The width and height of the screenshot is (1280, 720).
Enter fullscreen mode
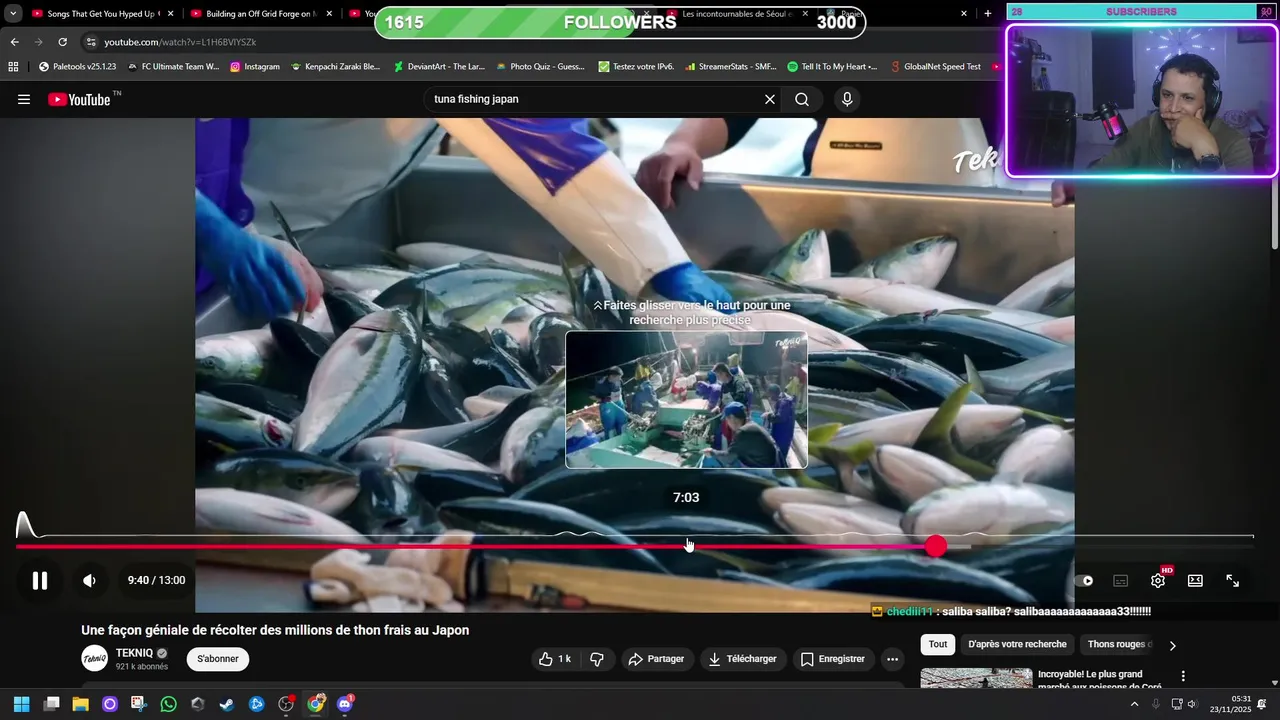(1232, 580)
